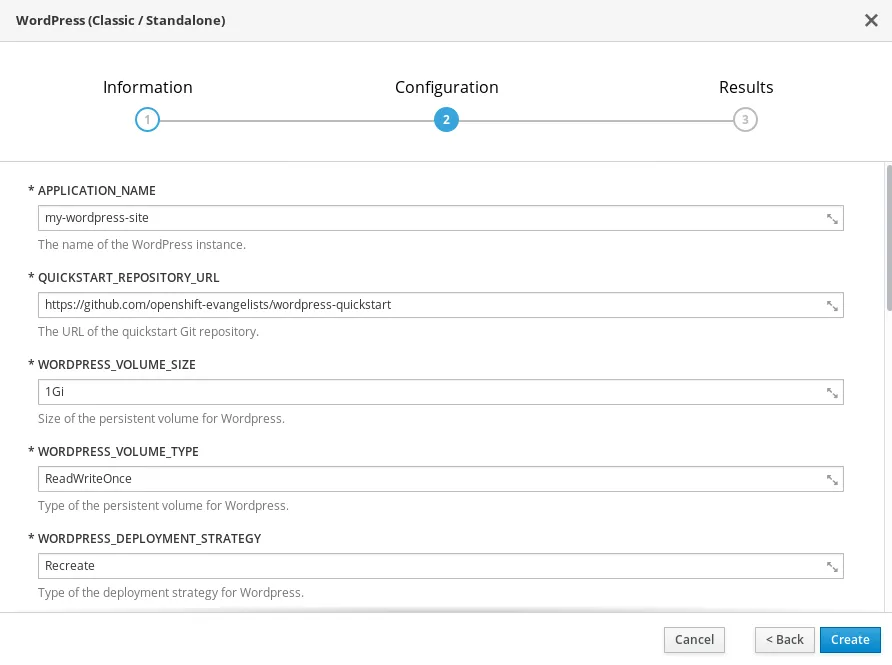This screenshot has width=892, height=665.
Task: Go to the Information step label
Action: pos(147,87)
